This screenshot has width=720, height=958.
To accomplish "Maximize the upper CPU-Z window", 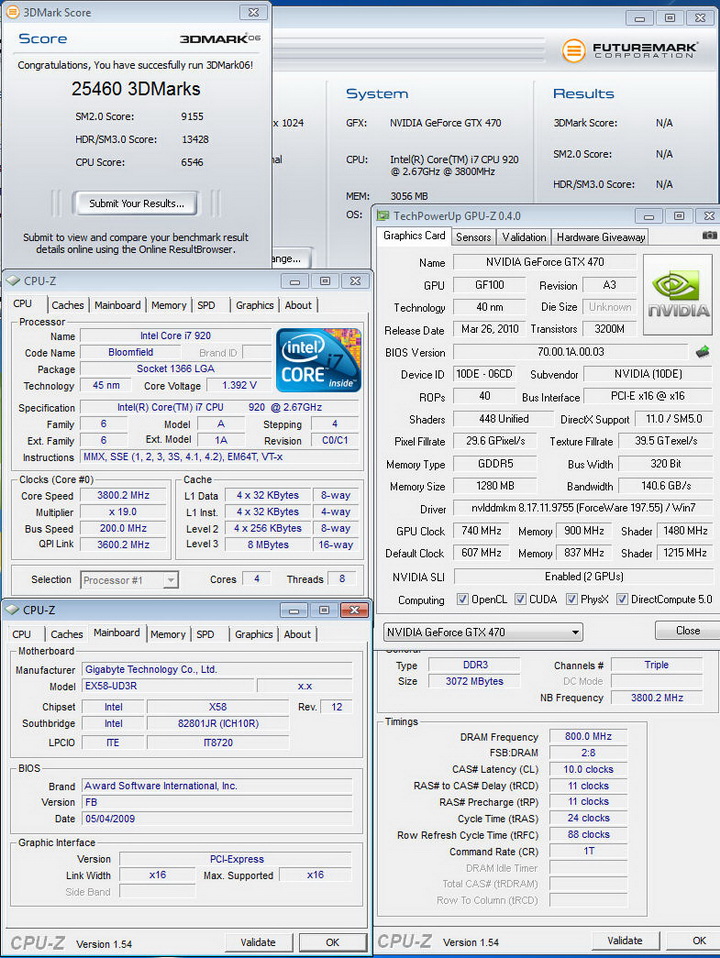I will click(x=325, y=281).
